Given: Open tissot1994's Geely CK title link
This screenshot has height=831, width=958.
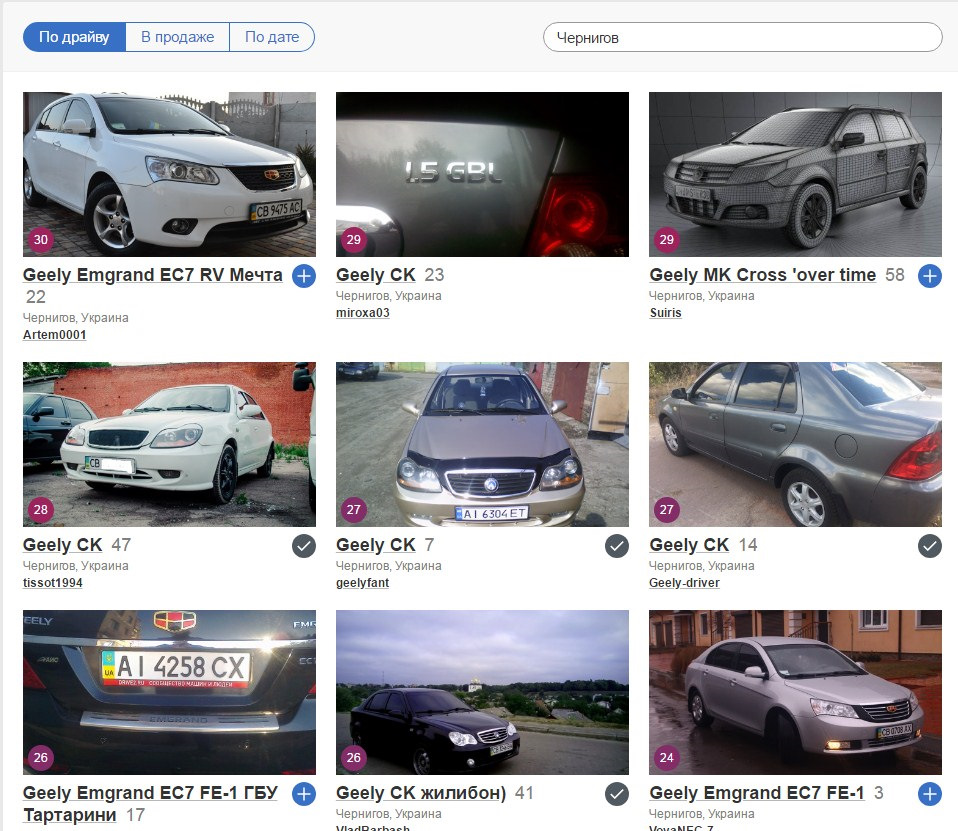Looking at the screenshot, I should point(62,545).
